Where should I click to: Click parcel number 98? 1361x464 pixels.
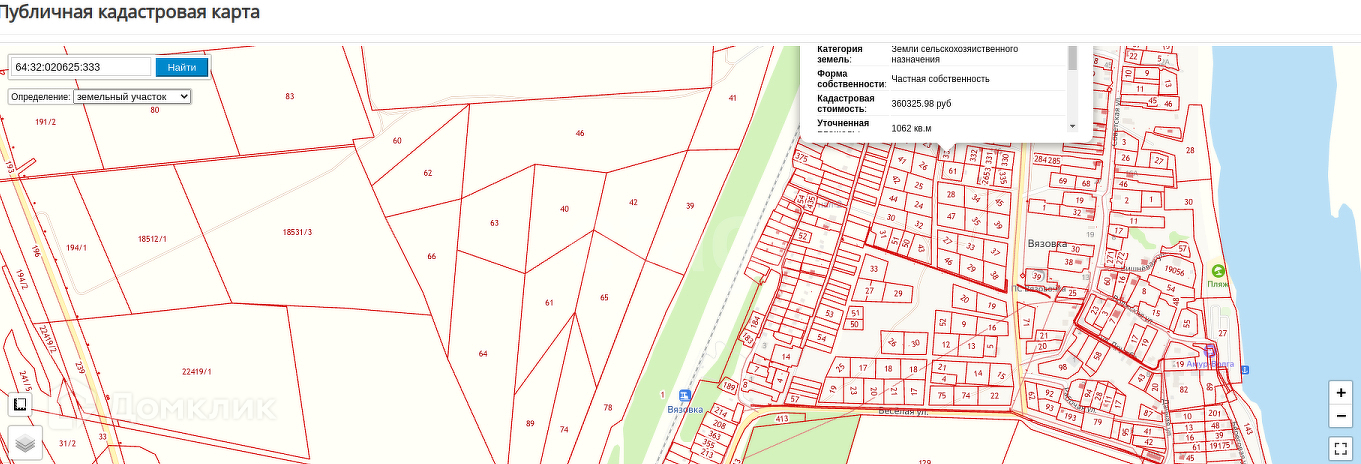click(1063, 367)
